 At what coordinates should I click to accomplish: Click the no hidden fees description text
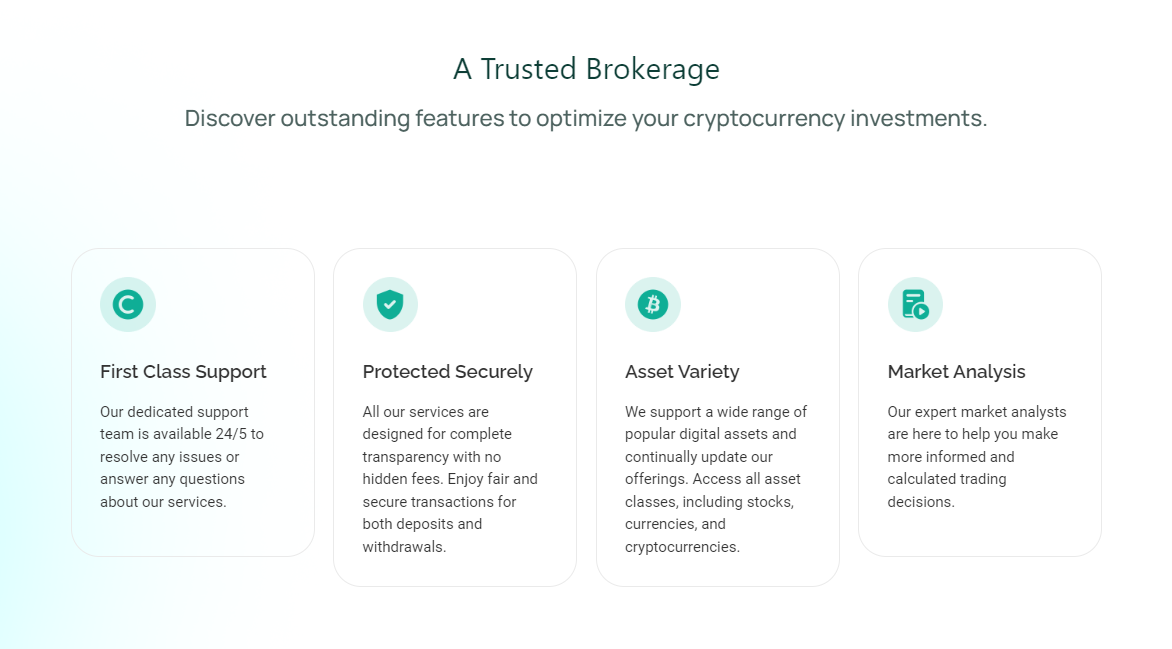(449, 479)
